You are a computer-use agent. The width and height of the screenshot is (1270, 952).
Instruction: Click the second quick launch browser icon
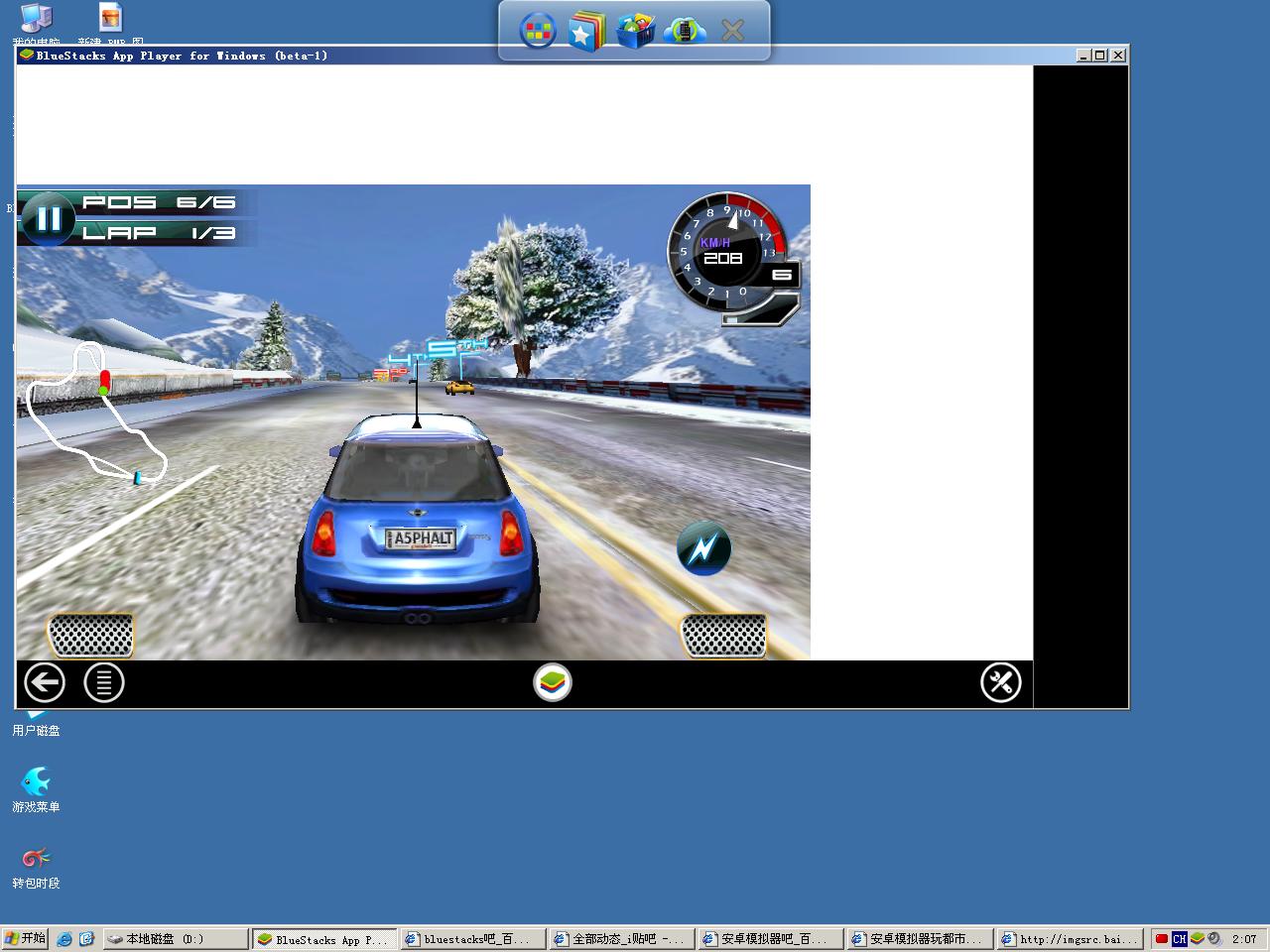point(86,938)
